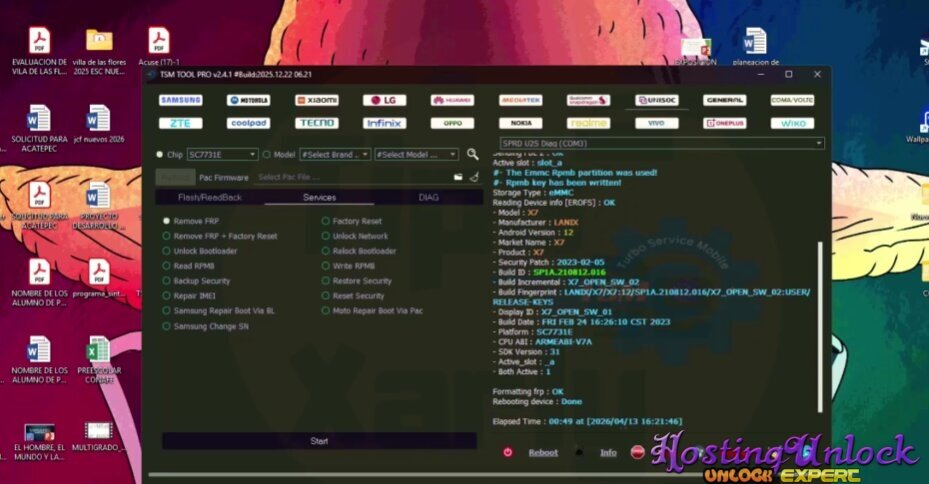Click the magnifier search icon beside model

pos(472,154)
